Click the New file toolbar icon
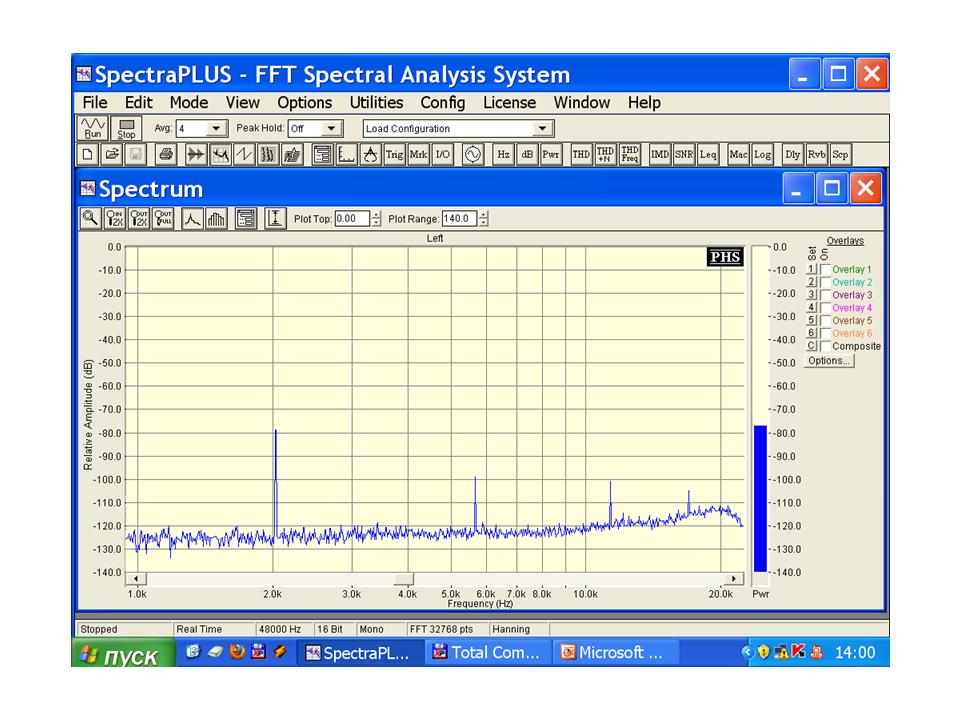The height and width of the screenshot is (720, 960). click(88, 154)
